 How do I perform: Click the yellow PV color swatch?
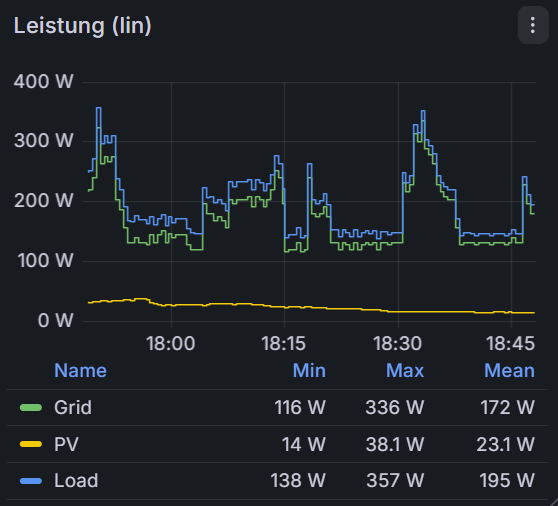point(31,444)
